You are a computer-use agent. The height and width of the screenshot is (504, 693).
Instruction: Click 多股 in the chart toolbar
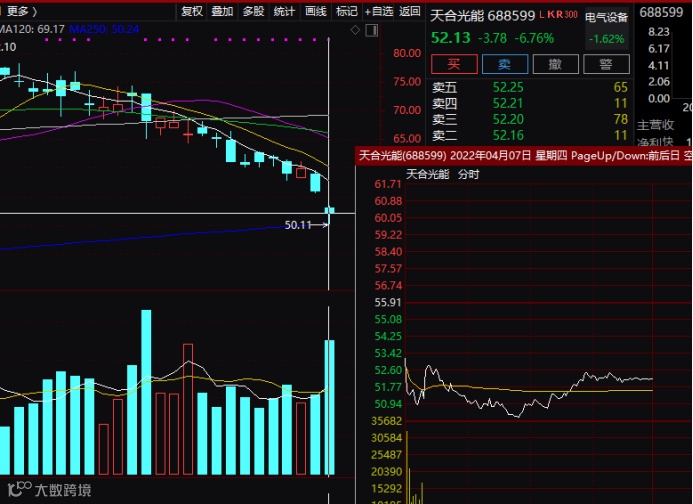pyautogui.click(x=253, y=11)
